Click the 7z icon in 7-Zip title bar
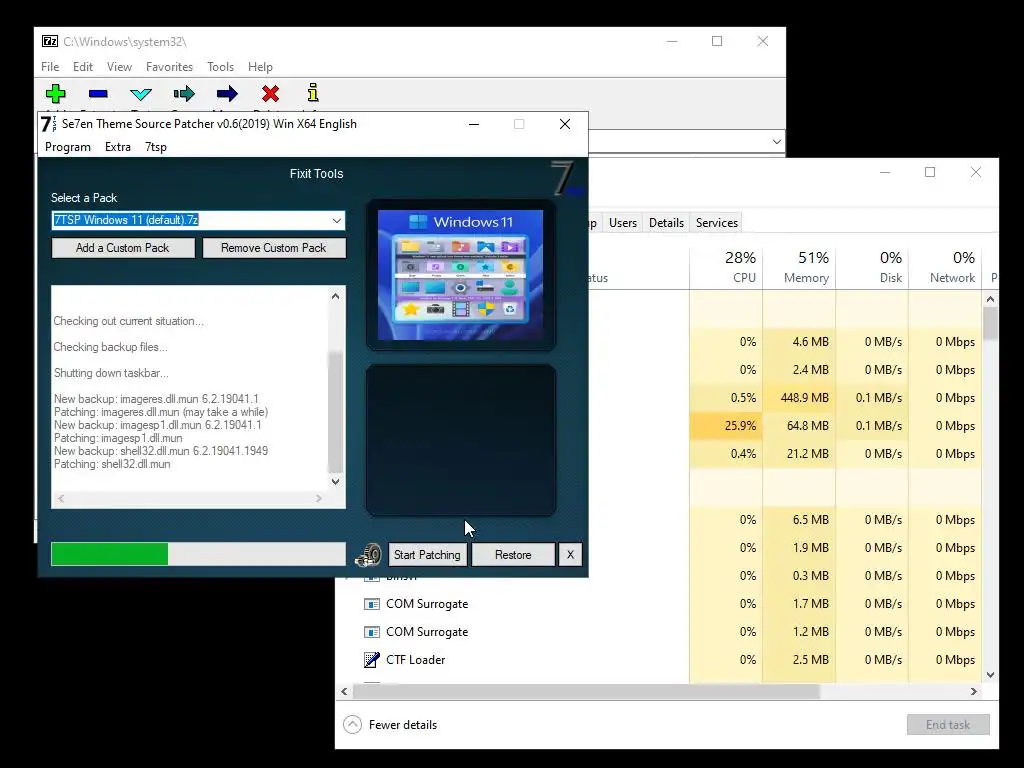Screen dimensions: 1024x768 50,41
